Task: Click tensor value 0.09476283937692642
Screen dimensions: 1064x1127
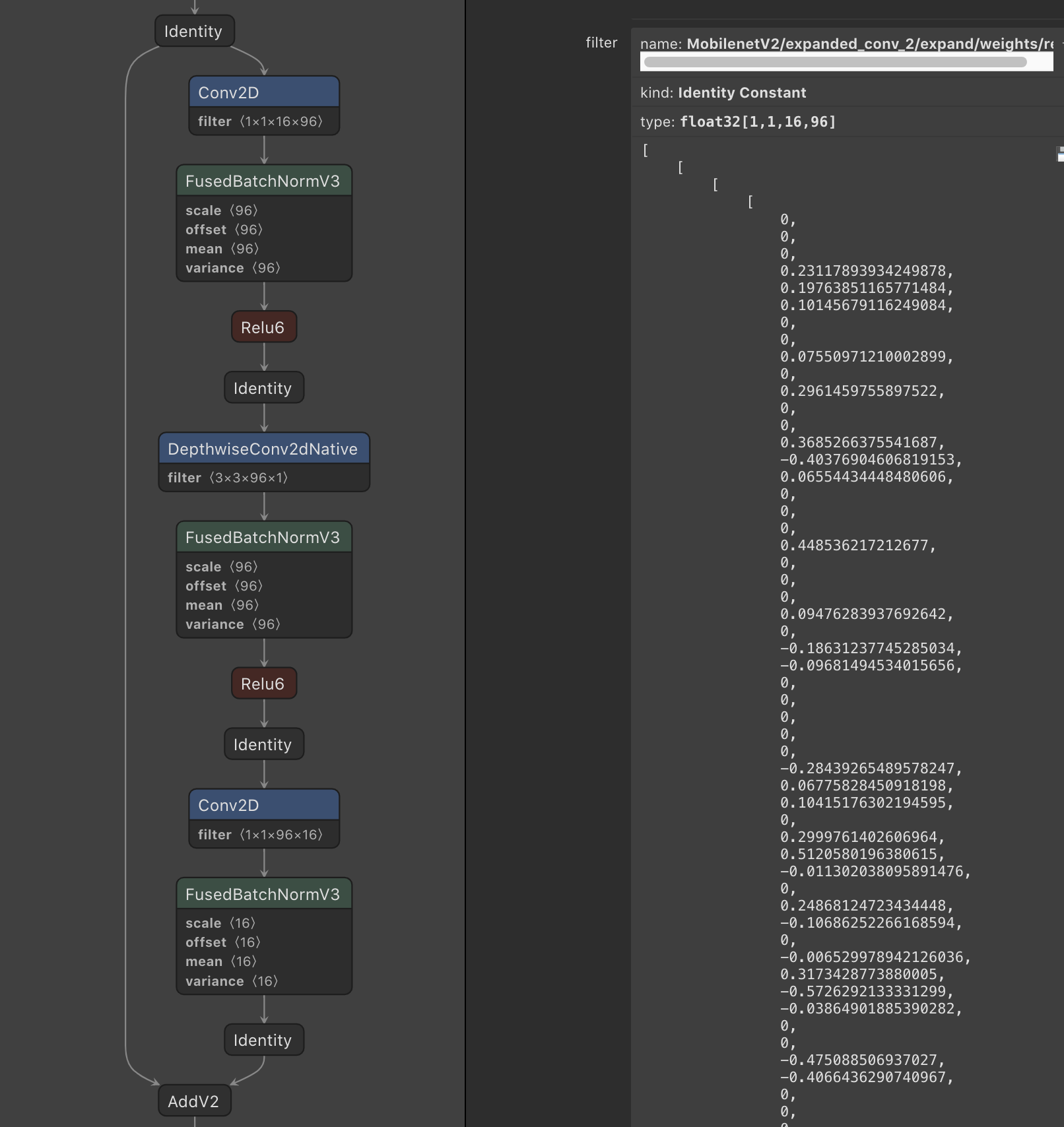Action: (867, 614)
